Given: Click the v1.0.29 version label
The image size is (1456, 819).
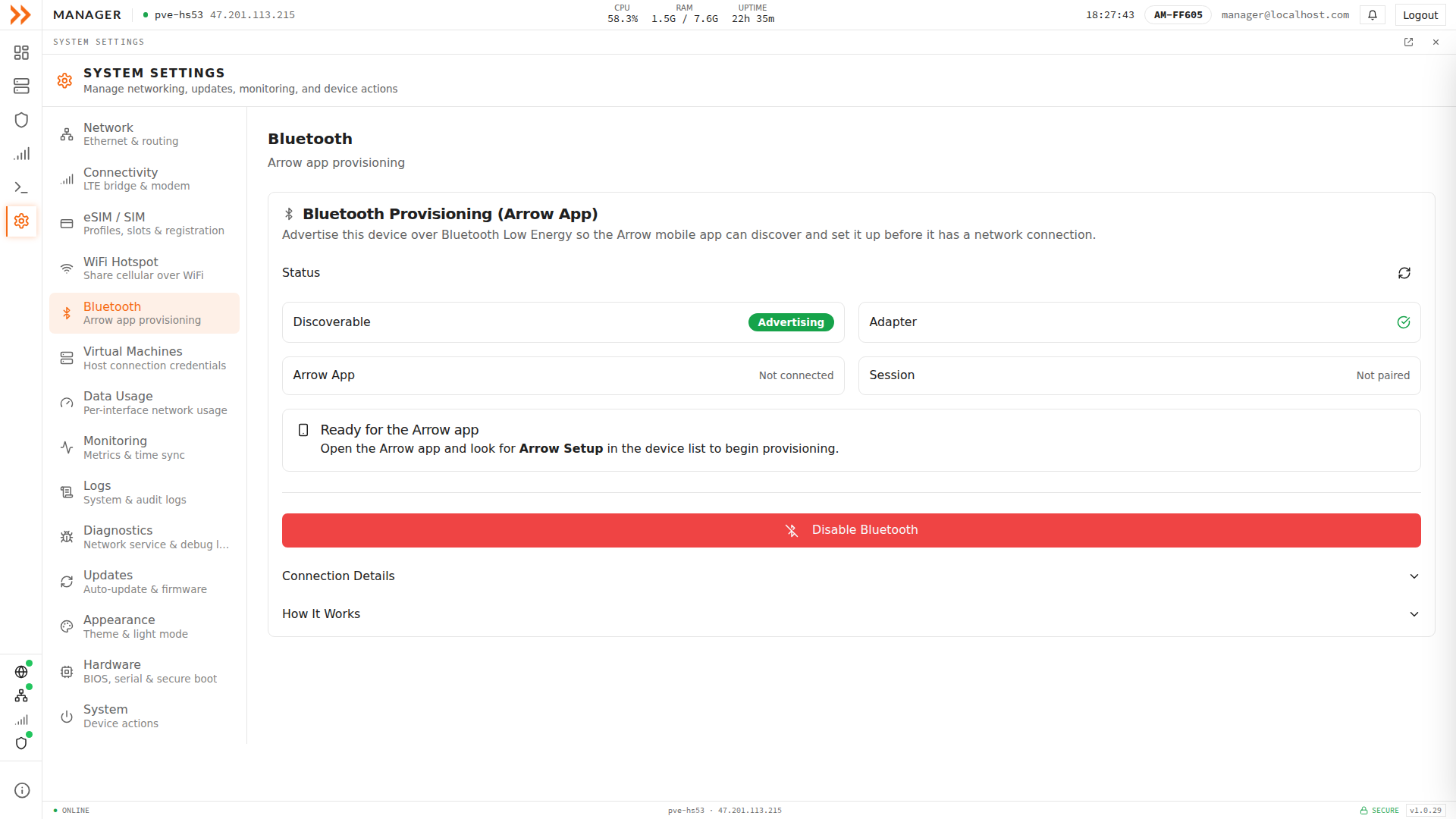Looking at the screenshot, I should [1426, 811].
